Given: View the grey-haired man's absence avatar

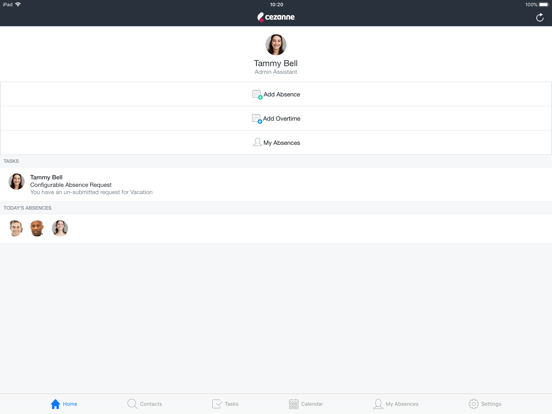Looking at the screenshot, I should pyautogui.click(x=16, y=228).
